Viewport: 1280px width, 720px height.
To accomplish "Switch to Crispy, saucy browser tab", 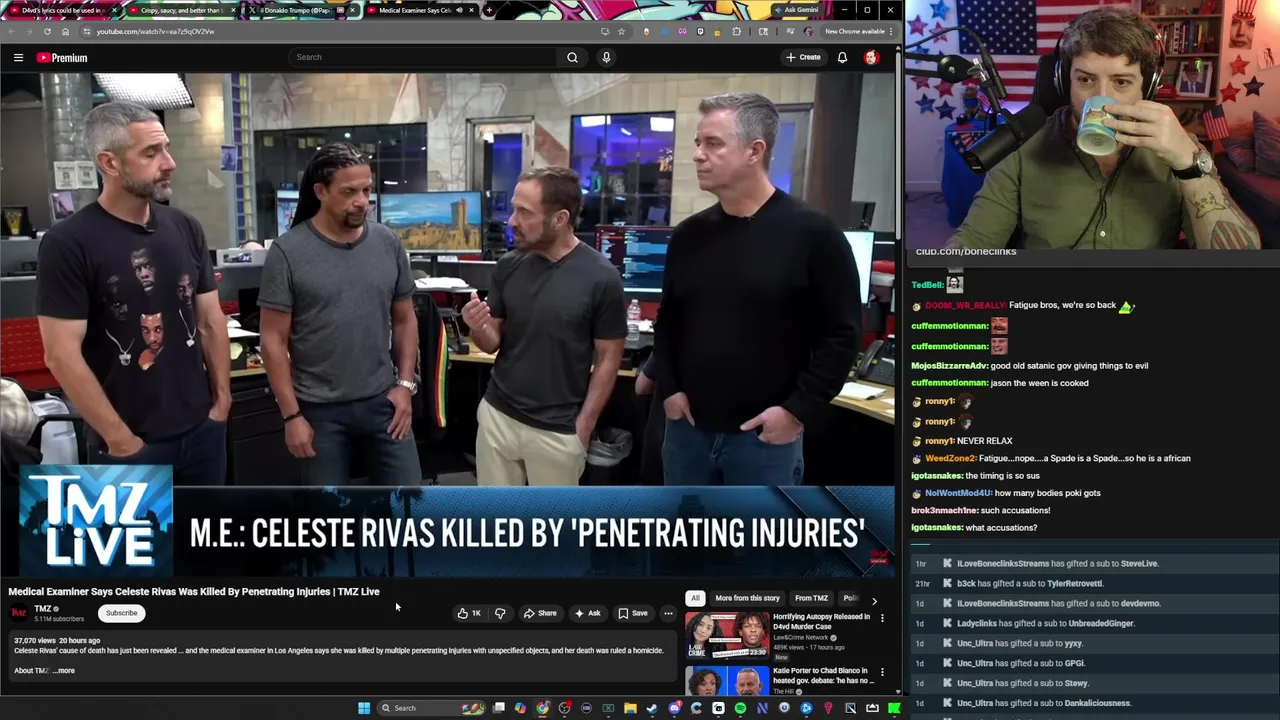I will (x=180, y=10).
